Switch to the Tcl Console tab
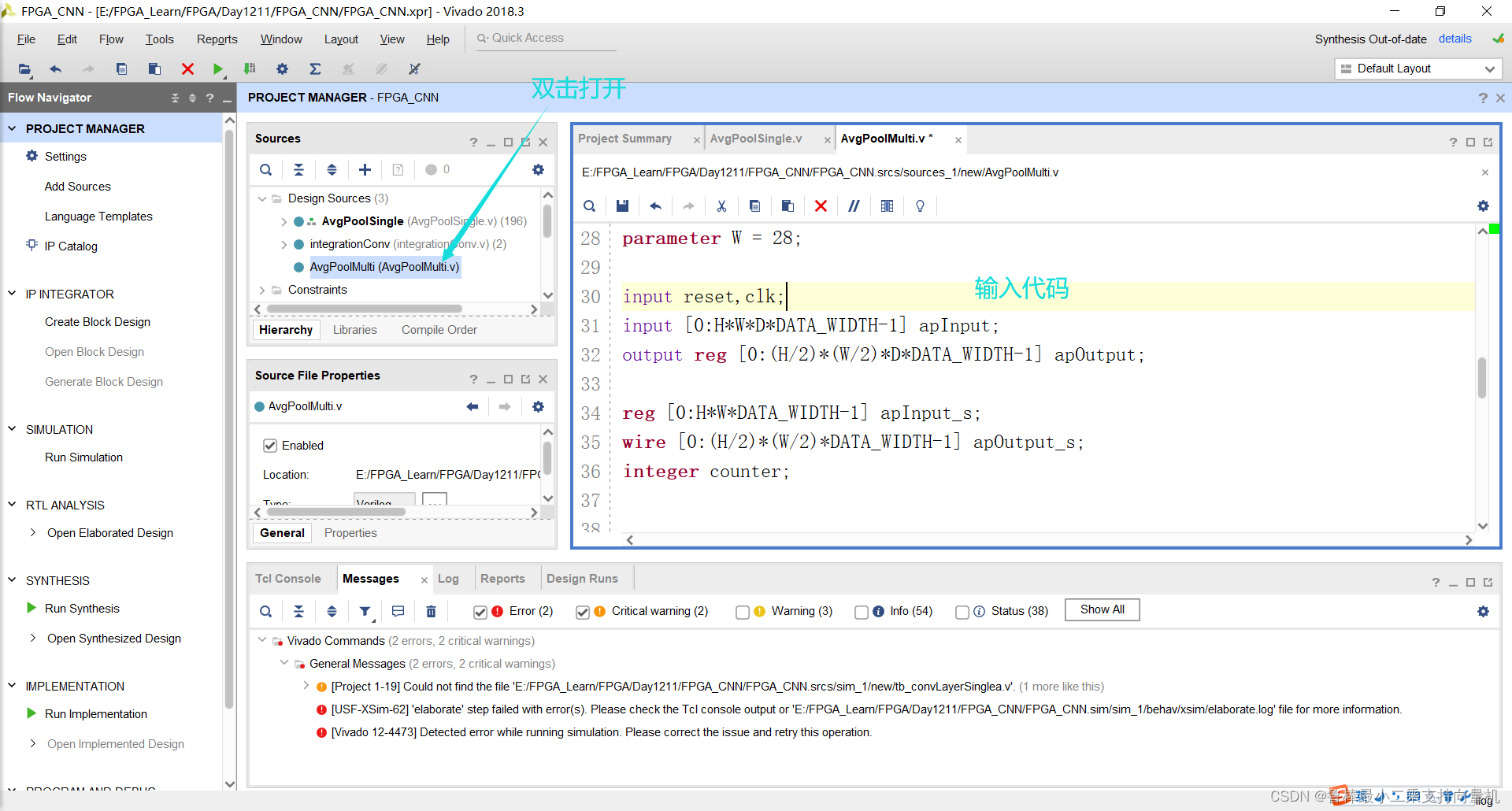Viewport: 1512px width, 811px height. [x=287, y=579]
